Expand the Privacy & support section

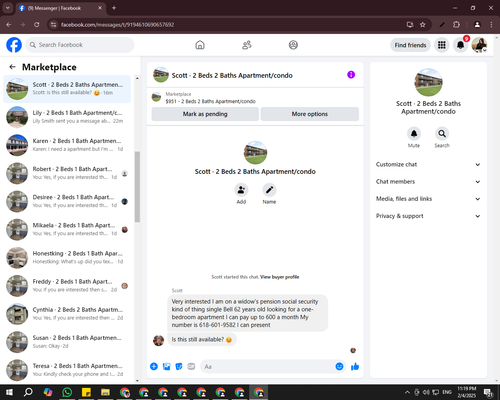click(x=428, y=216)
